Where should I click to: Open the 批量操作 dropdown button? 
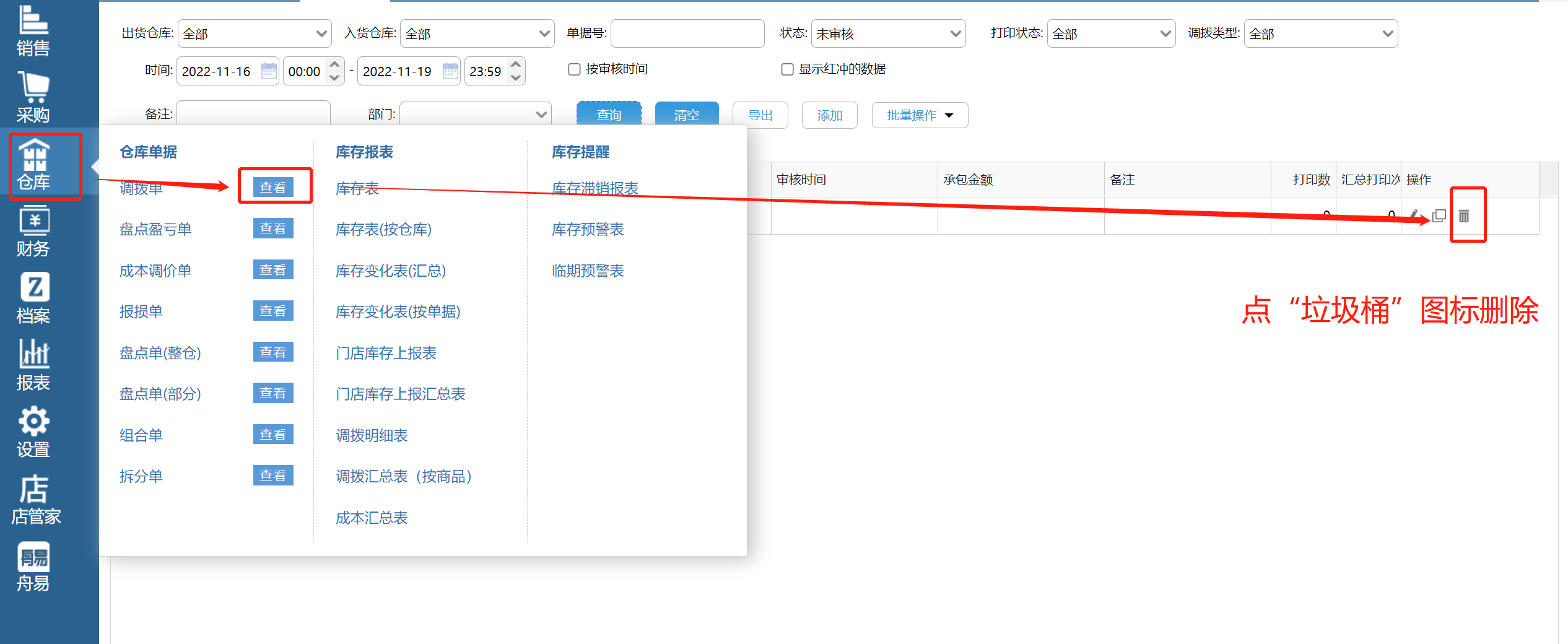pos(920,115)
